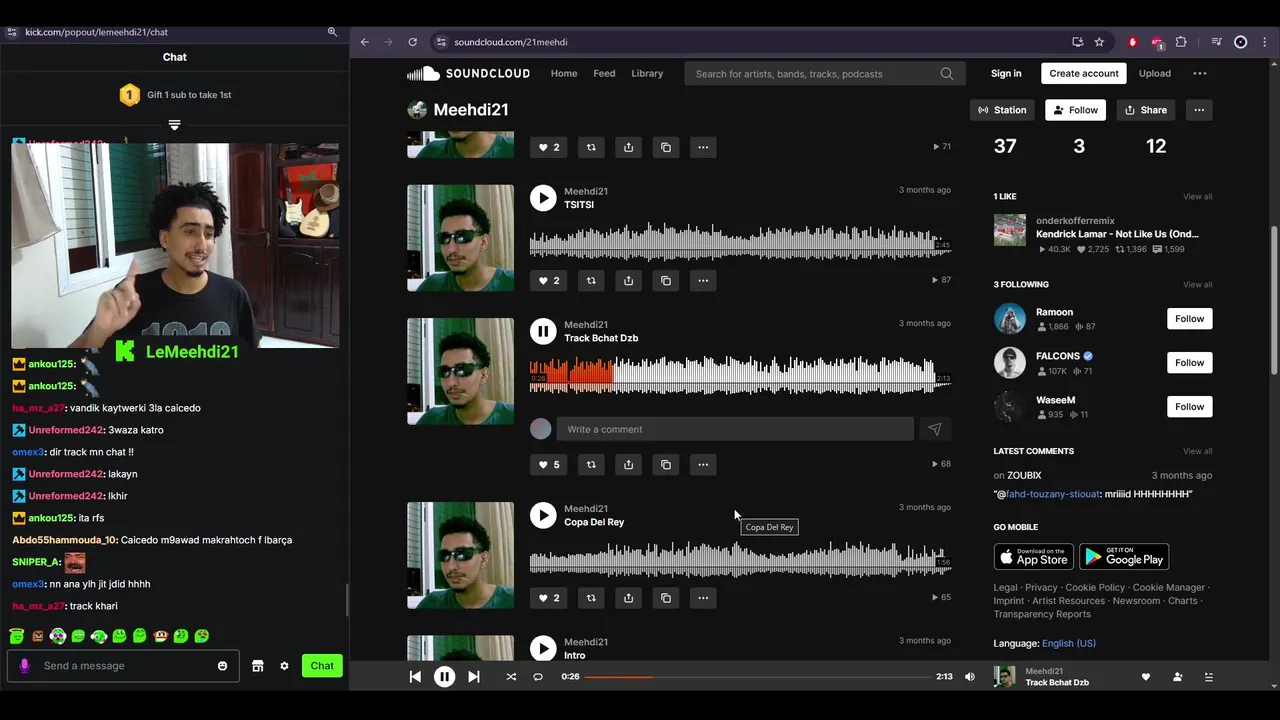Skip to next track in player bar

tap(474, 677)
